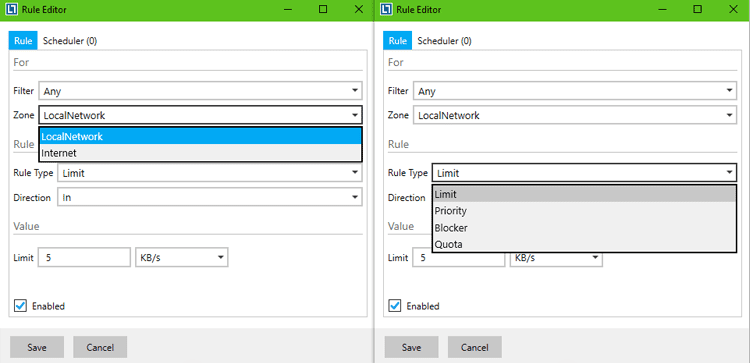Choose Internet from the open Zone list
Image resolution: width=750 pixels, height=363 pixels.
click(x=200, y=153)
